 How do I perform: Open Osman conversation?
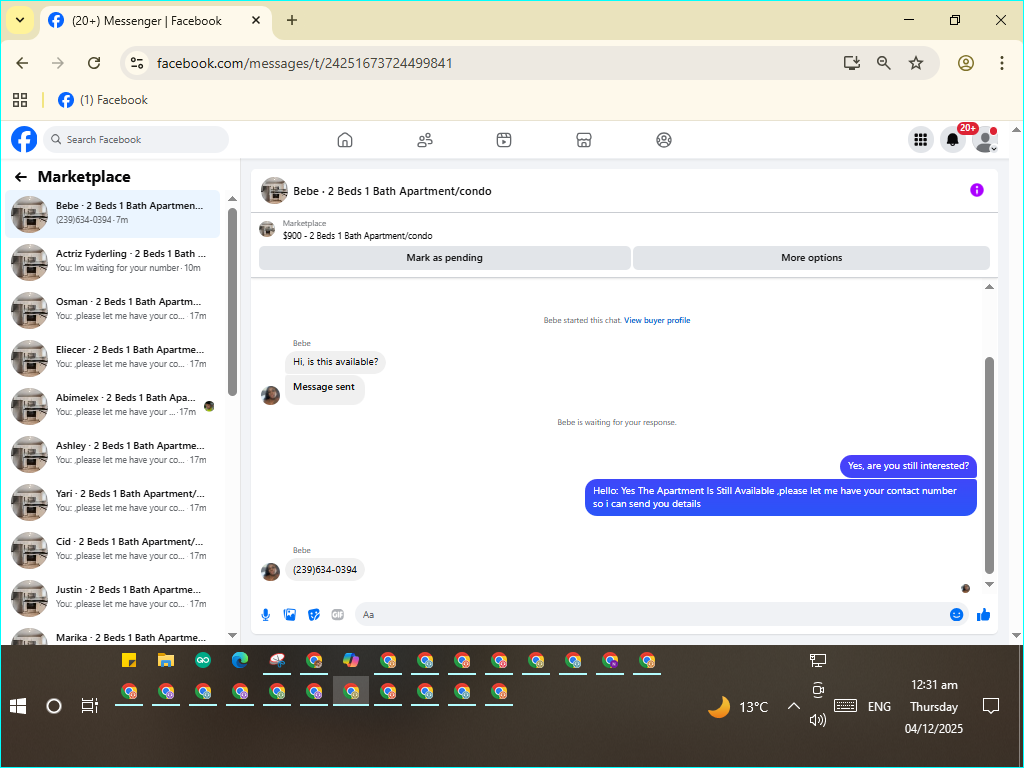[112, 310]
